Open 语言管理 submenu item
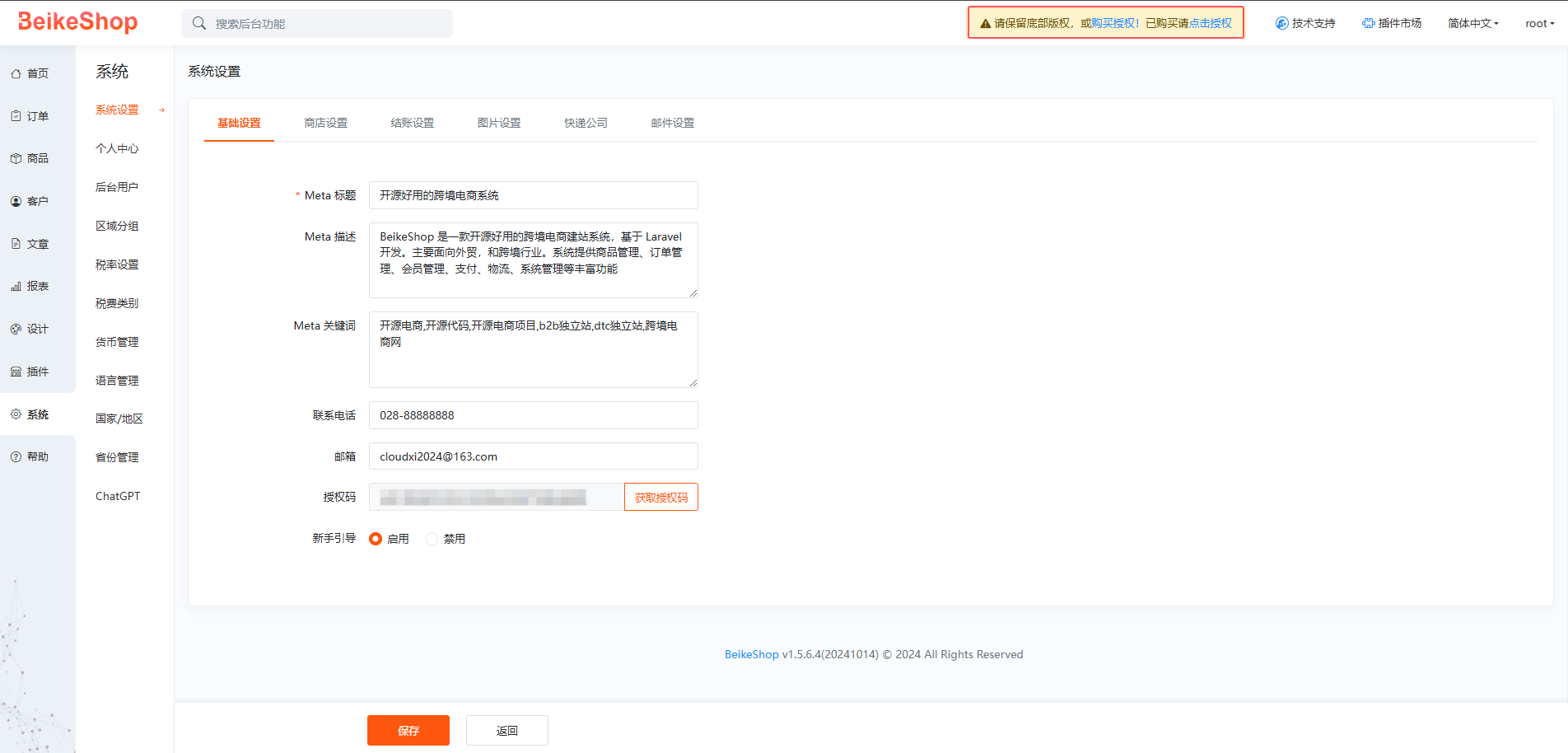Image resolution: width=1568 pixels, height=753 pixels. (x=117, y=381)
